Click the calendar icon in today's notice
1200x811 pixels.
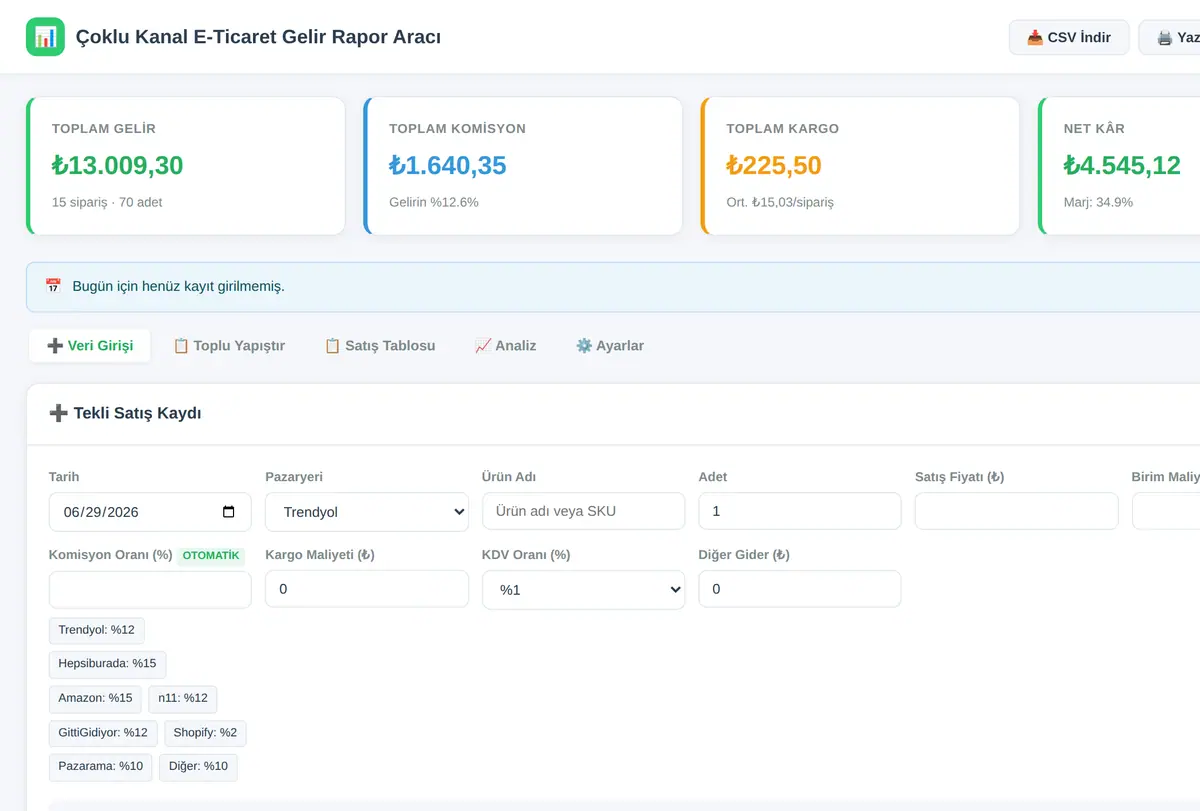coord(53,286)
